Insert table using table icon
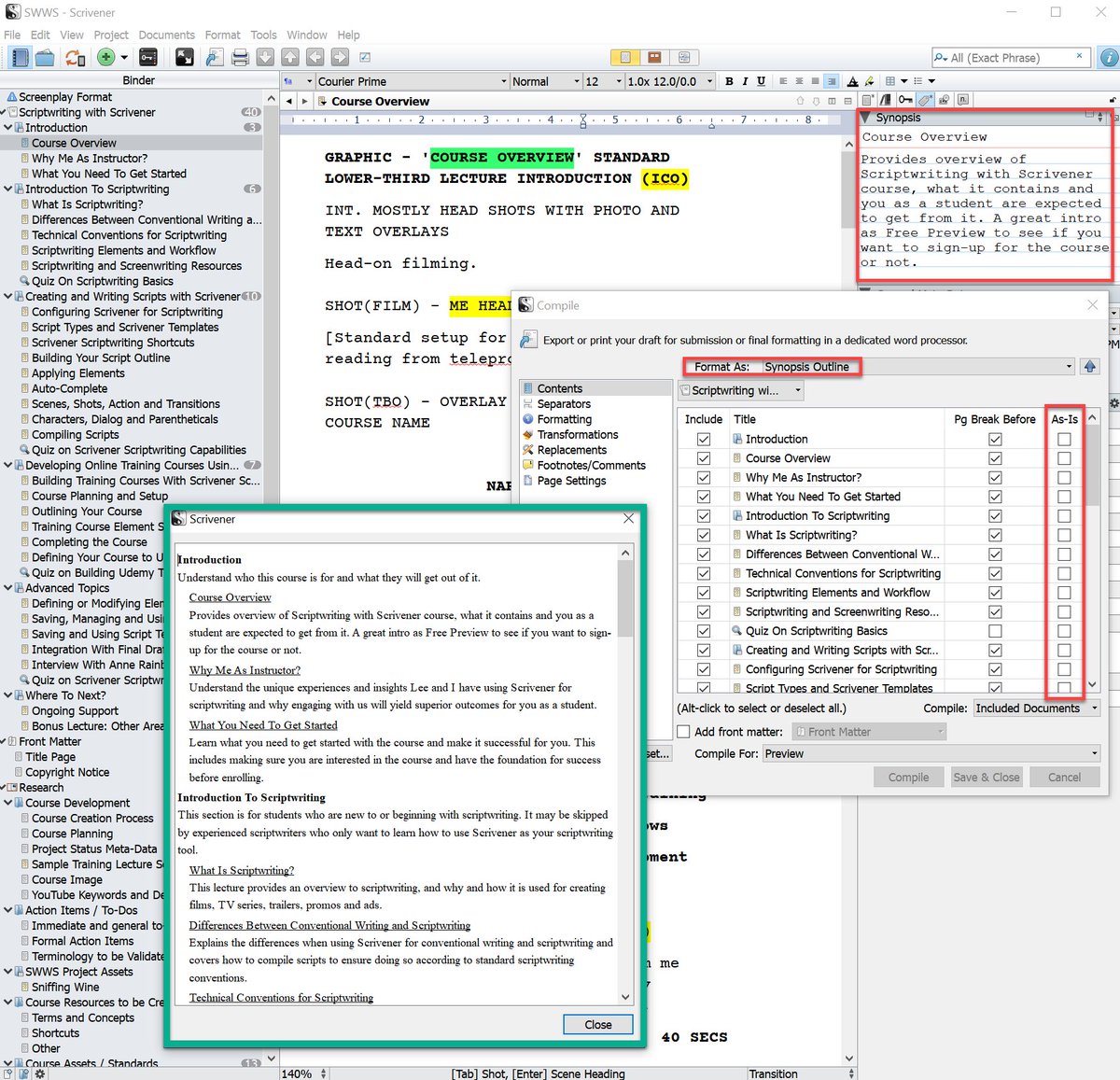Viewport: 1120px width, 1080px height. [890, 81]
